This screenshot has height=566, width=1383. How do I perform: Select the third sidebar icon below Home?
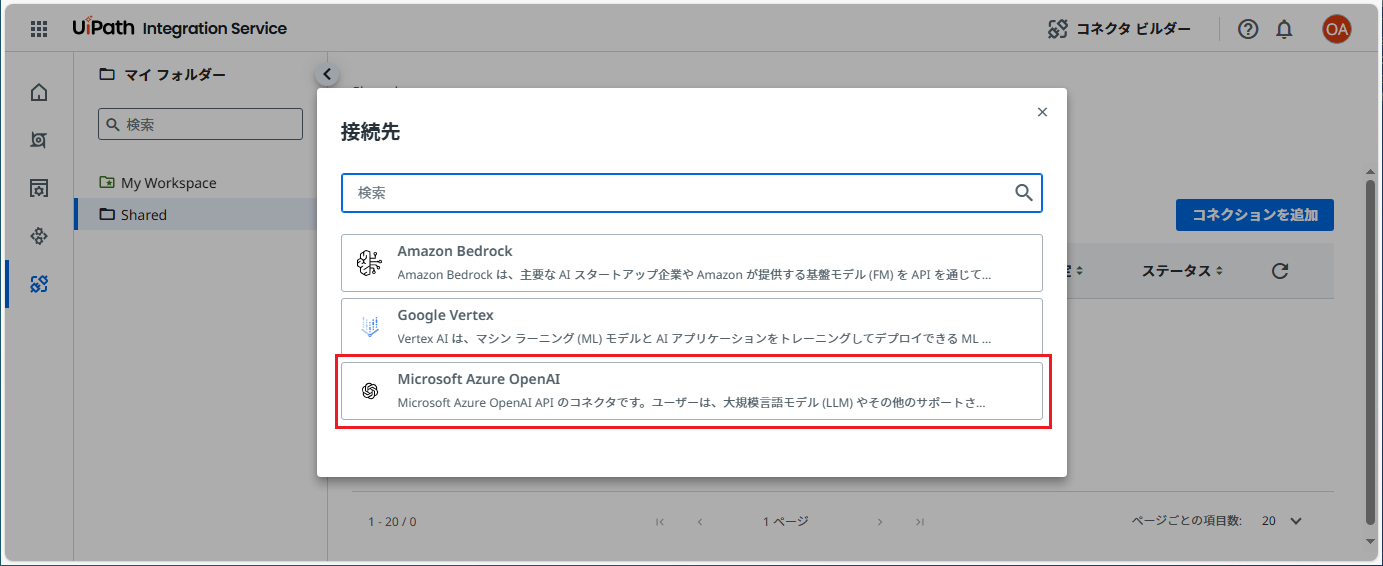pyautogui.click(x=39, y=188)
